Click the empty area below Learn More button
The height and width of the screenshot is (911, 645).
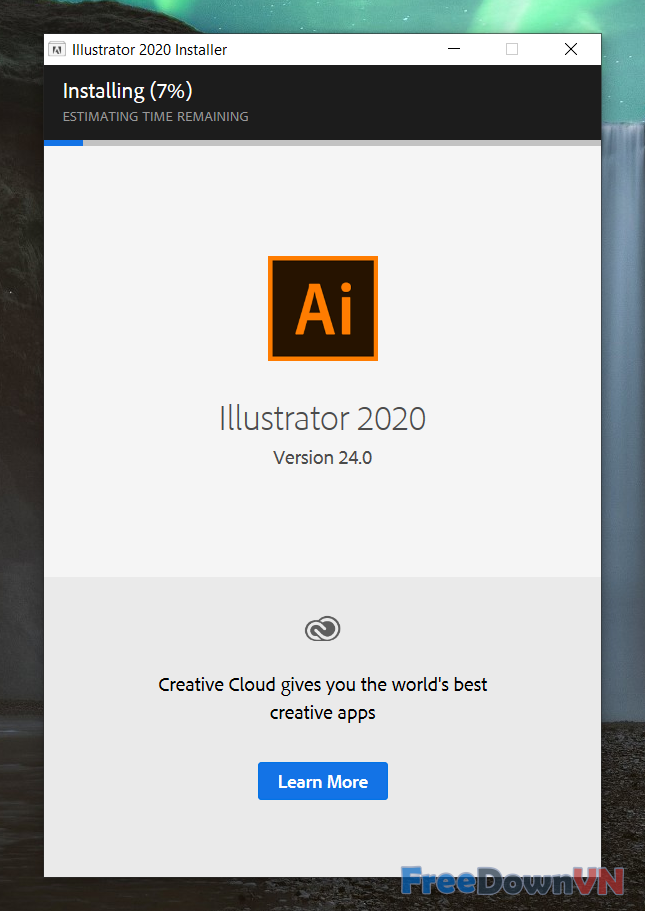(322, 840)
